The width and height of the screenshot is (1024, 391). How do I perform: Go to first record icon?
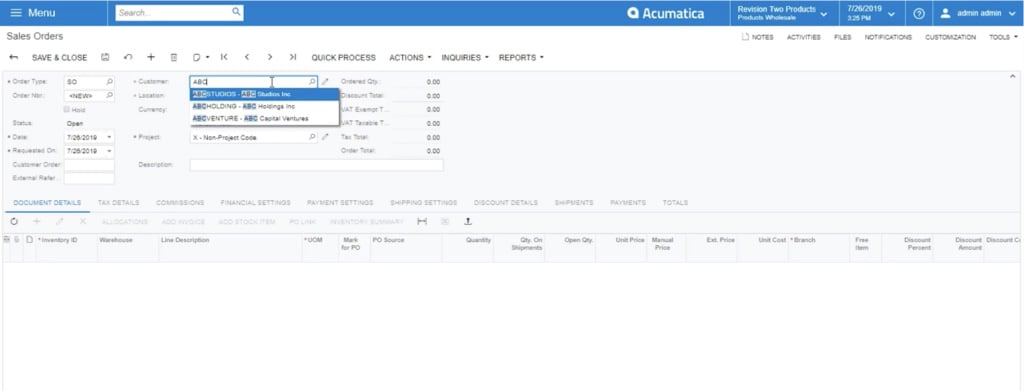coord(224,57)
